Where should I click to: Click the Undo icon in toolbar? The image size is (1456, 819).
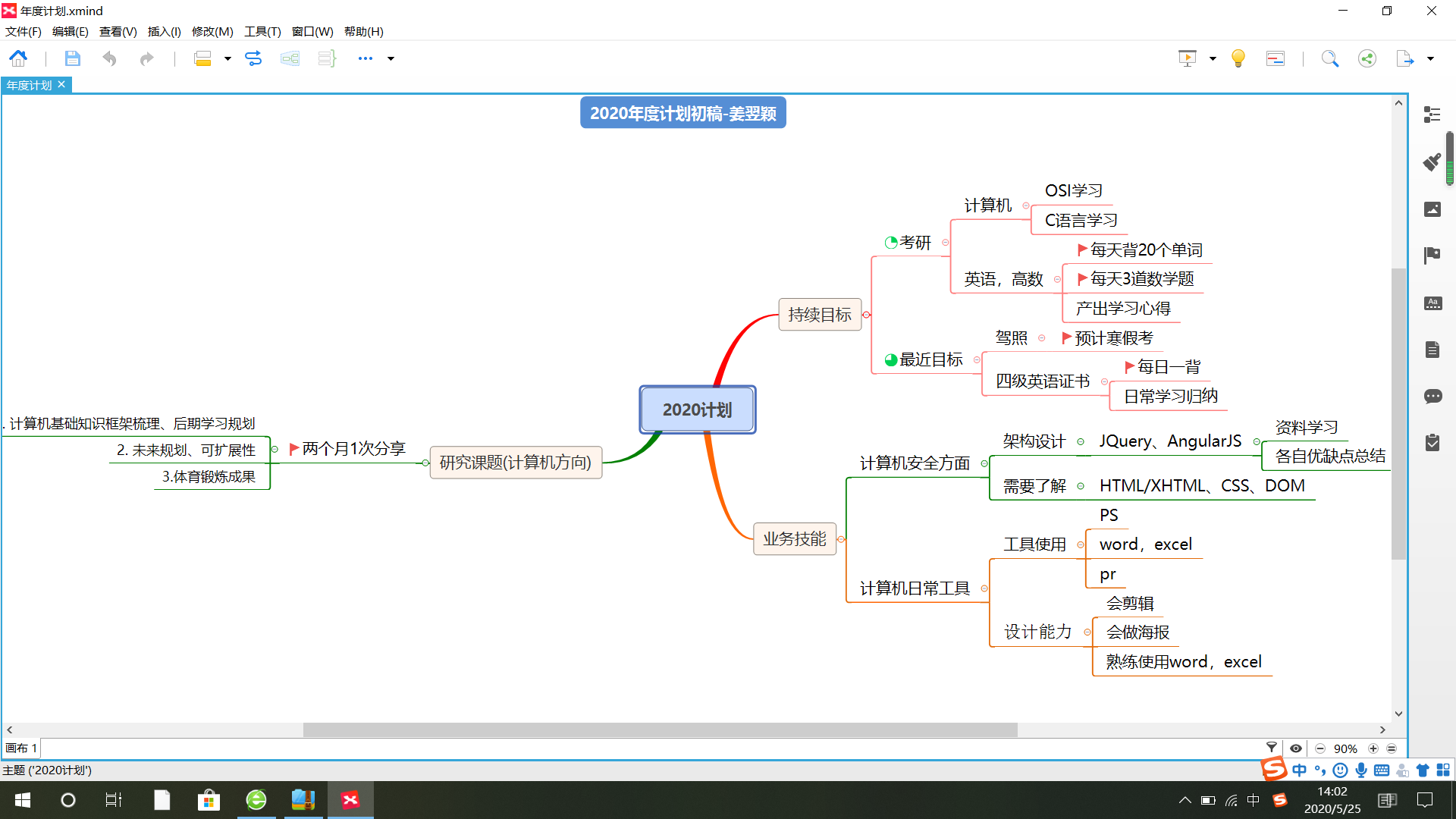click(x=110, y=58)
